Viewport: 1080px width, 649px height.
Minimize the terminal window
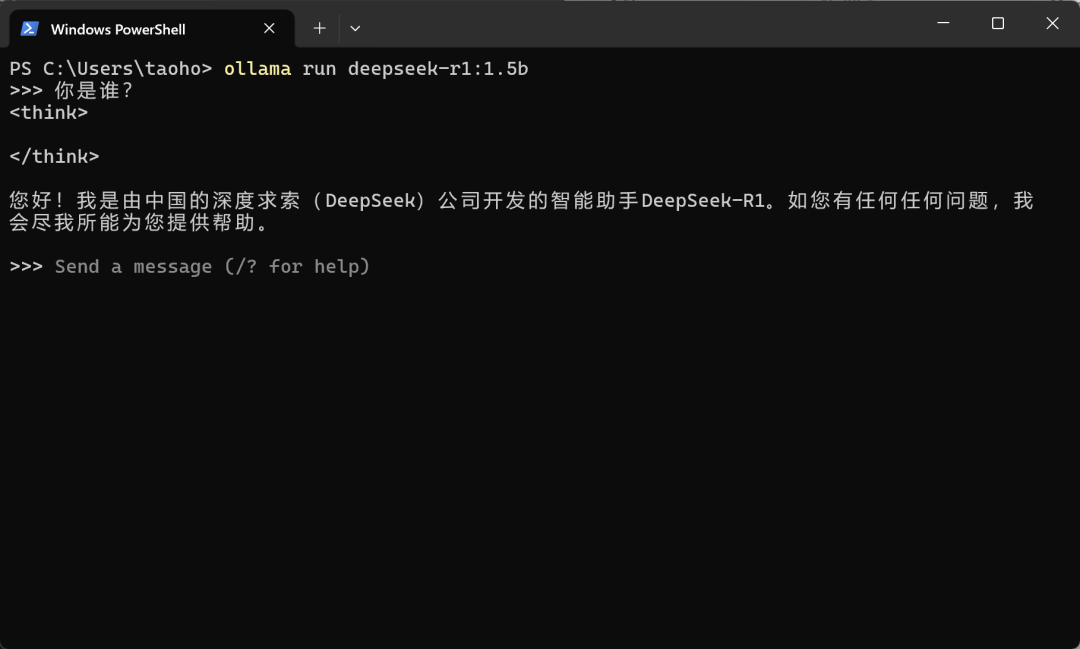942,23
